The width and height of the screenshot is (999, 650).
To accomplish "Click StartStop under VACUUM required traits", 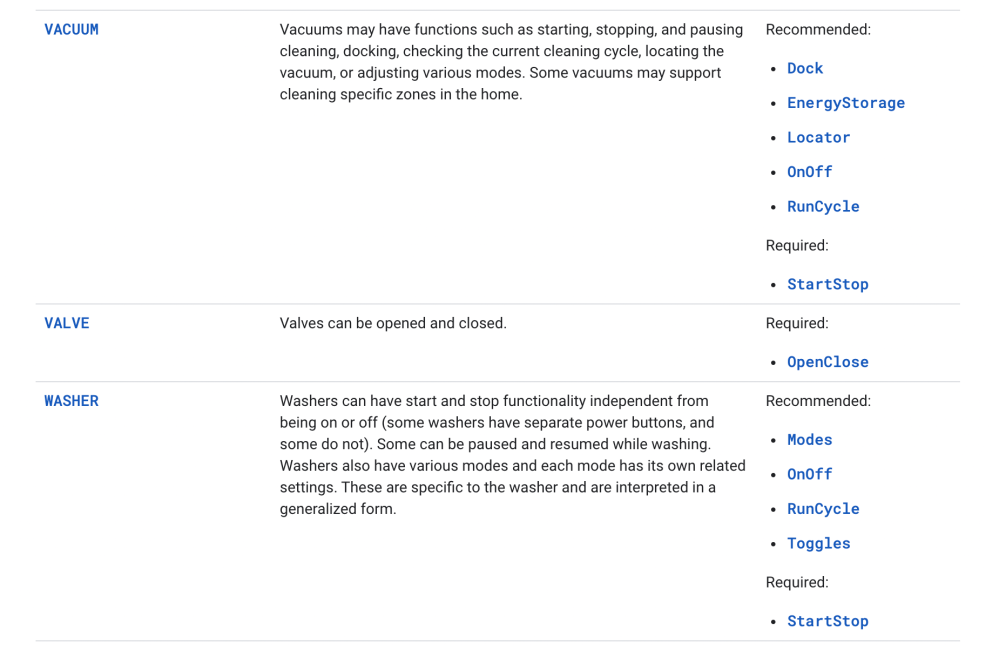I will [x=827, y=284].
